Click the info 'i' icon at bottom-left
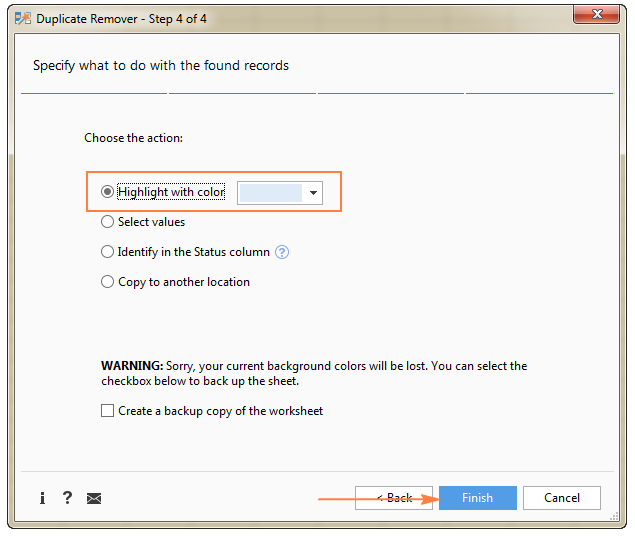This screenshot has width=635, height=537. point(42,498)
